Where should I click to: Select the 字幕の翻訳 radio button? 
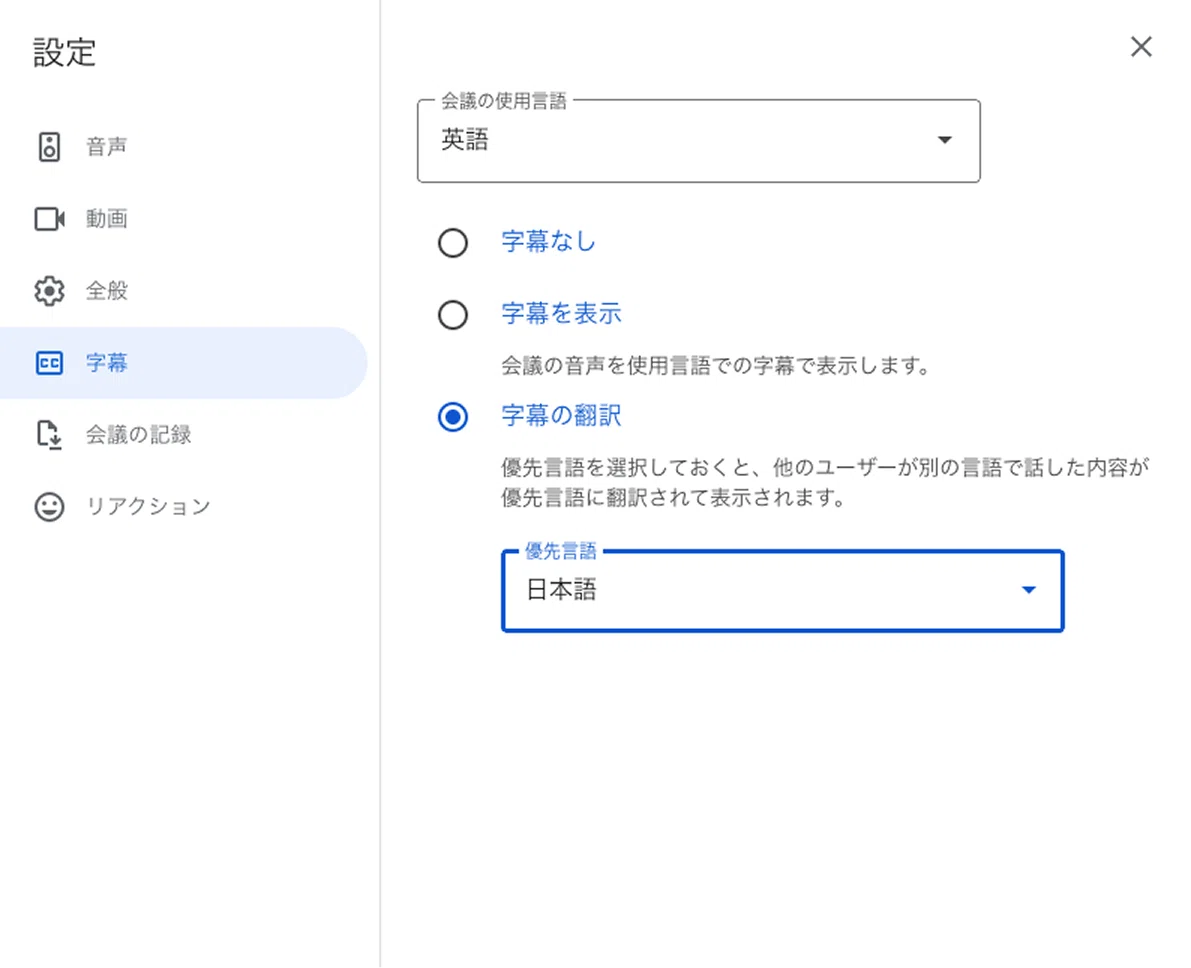click(x=453, y=416)
